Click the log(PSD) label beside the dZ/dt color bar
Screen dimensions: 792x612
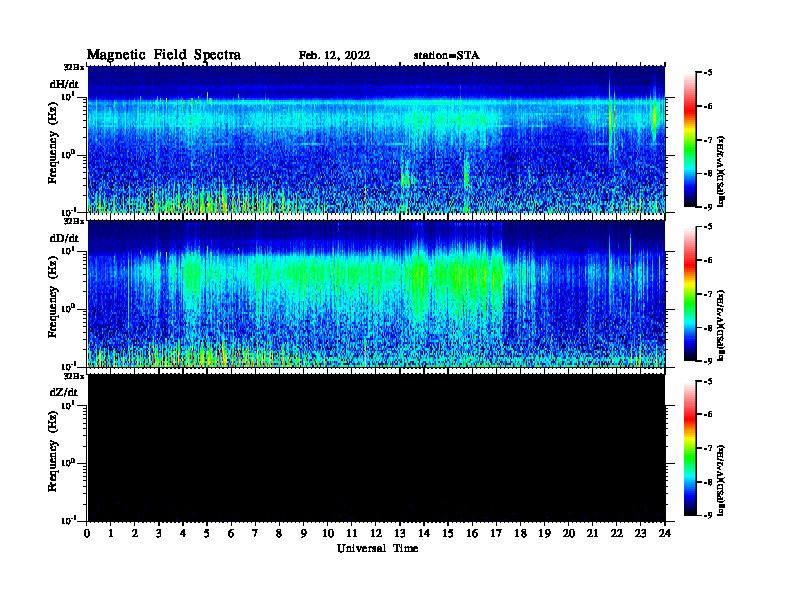[722, 480]
